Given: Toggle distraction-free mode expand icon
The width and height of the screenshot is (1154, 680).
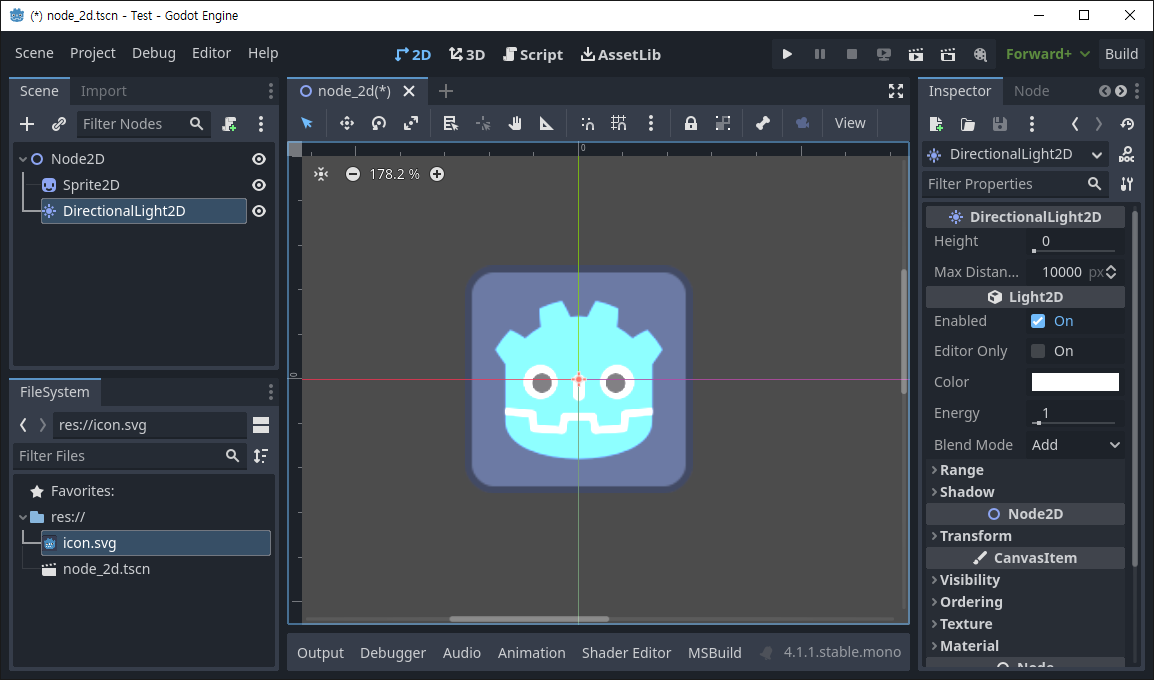Looking at the screenshot, I should pyautogui.click(x=896, y=91).
